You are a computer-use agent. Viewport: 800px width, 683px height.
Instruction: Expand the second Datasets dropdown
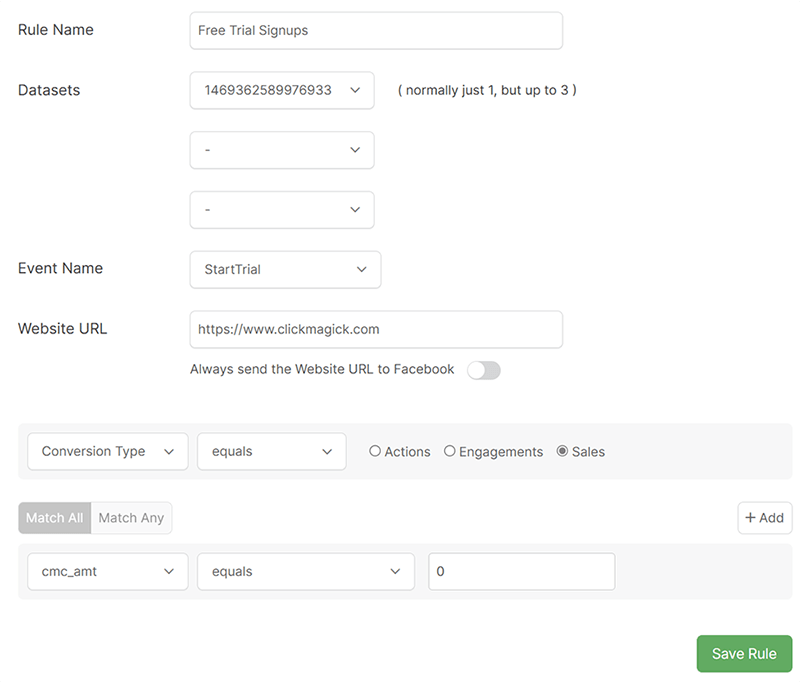click(281, 150)
